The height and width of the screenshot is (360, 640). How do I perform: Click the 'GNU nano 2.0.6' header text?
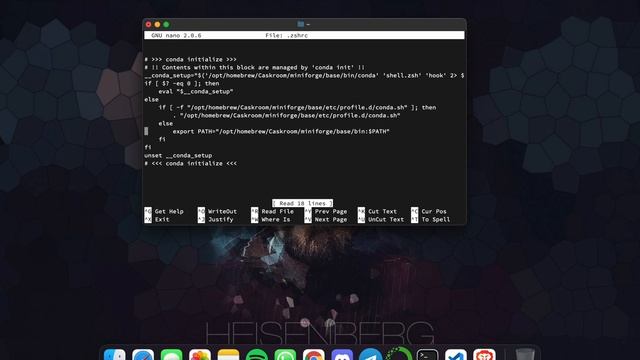(x=176, y=36)
